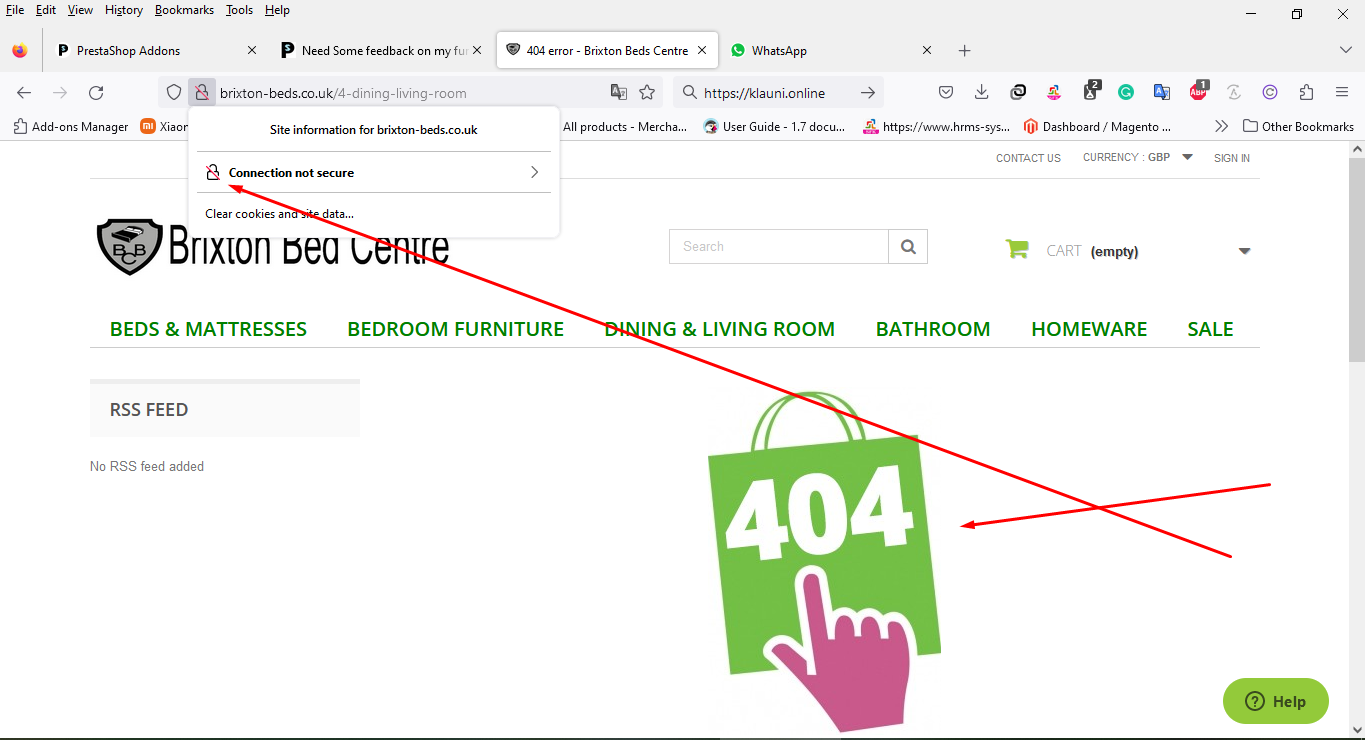The width and height of the screenshot is (1365, 740).
Task: Open the View menu
Action: [80, 10]
